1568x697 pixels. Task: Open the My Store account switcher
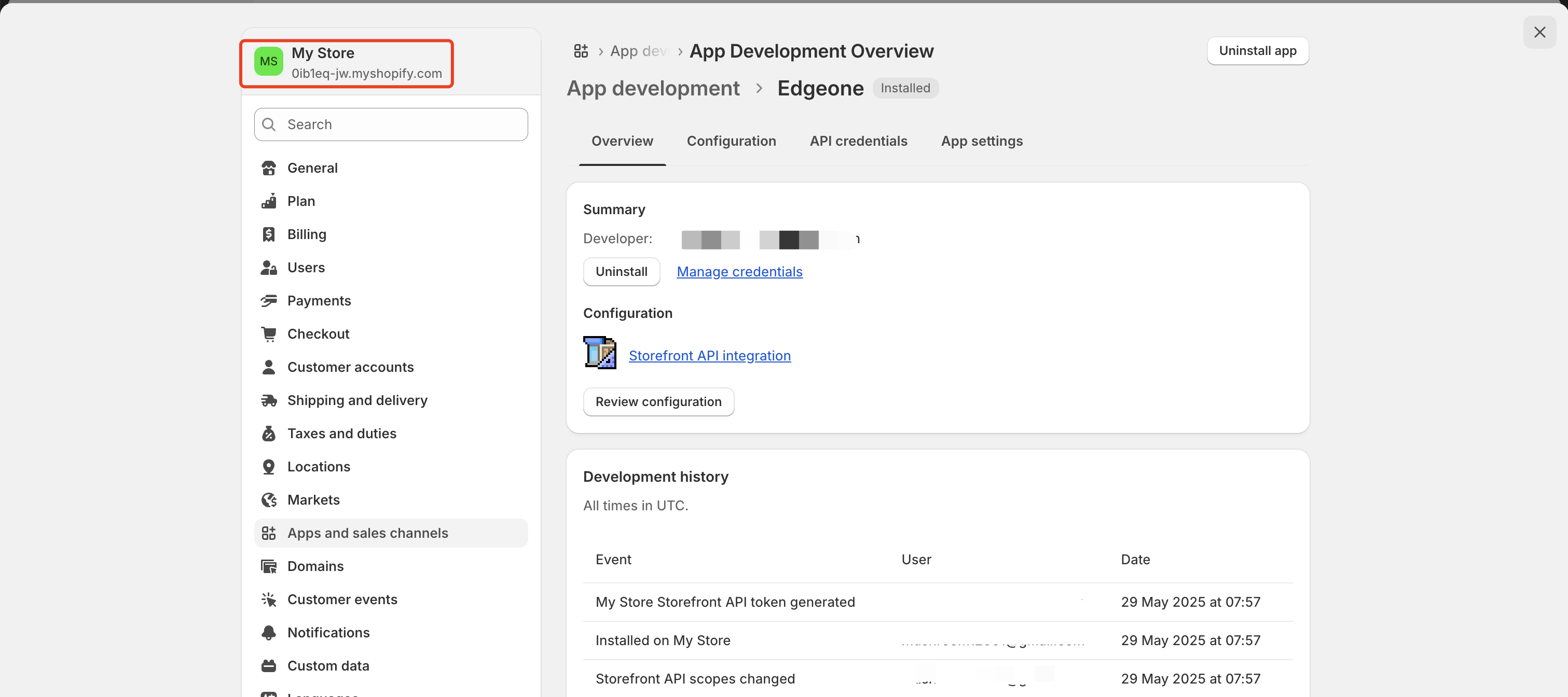(x=347, y=63)
